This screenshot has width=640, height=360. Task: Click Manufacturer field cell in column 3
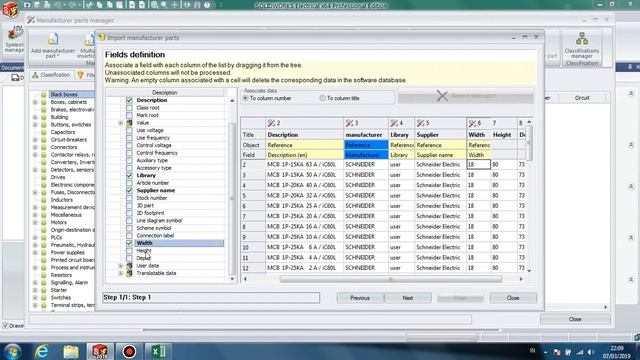pos(365,155)
